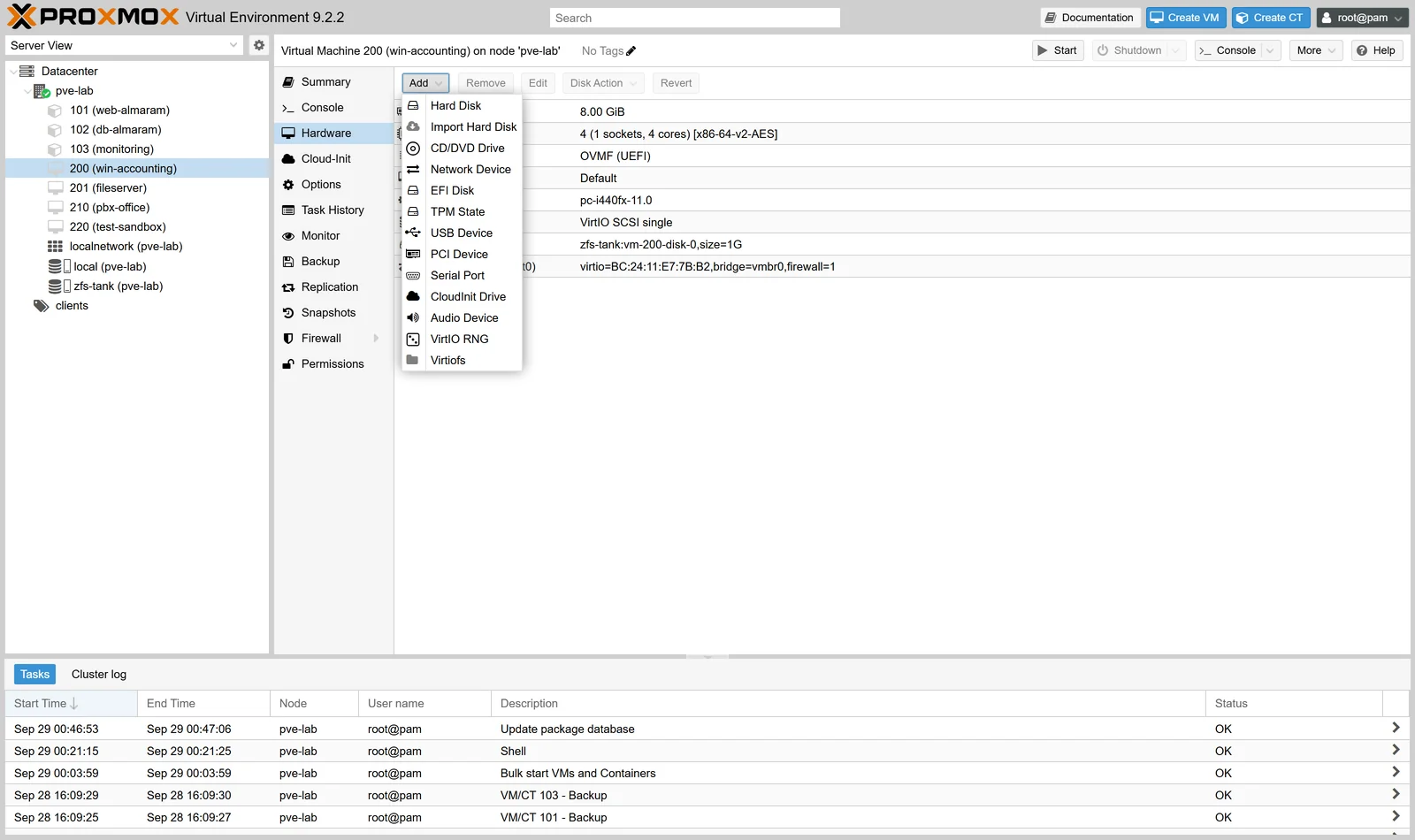
Task: Click the Proxmox logo
Action: tap(93, 17)
